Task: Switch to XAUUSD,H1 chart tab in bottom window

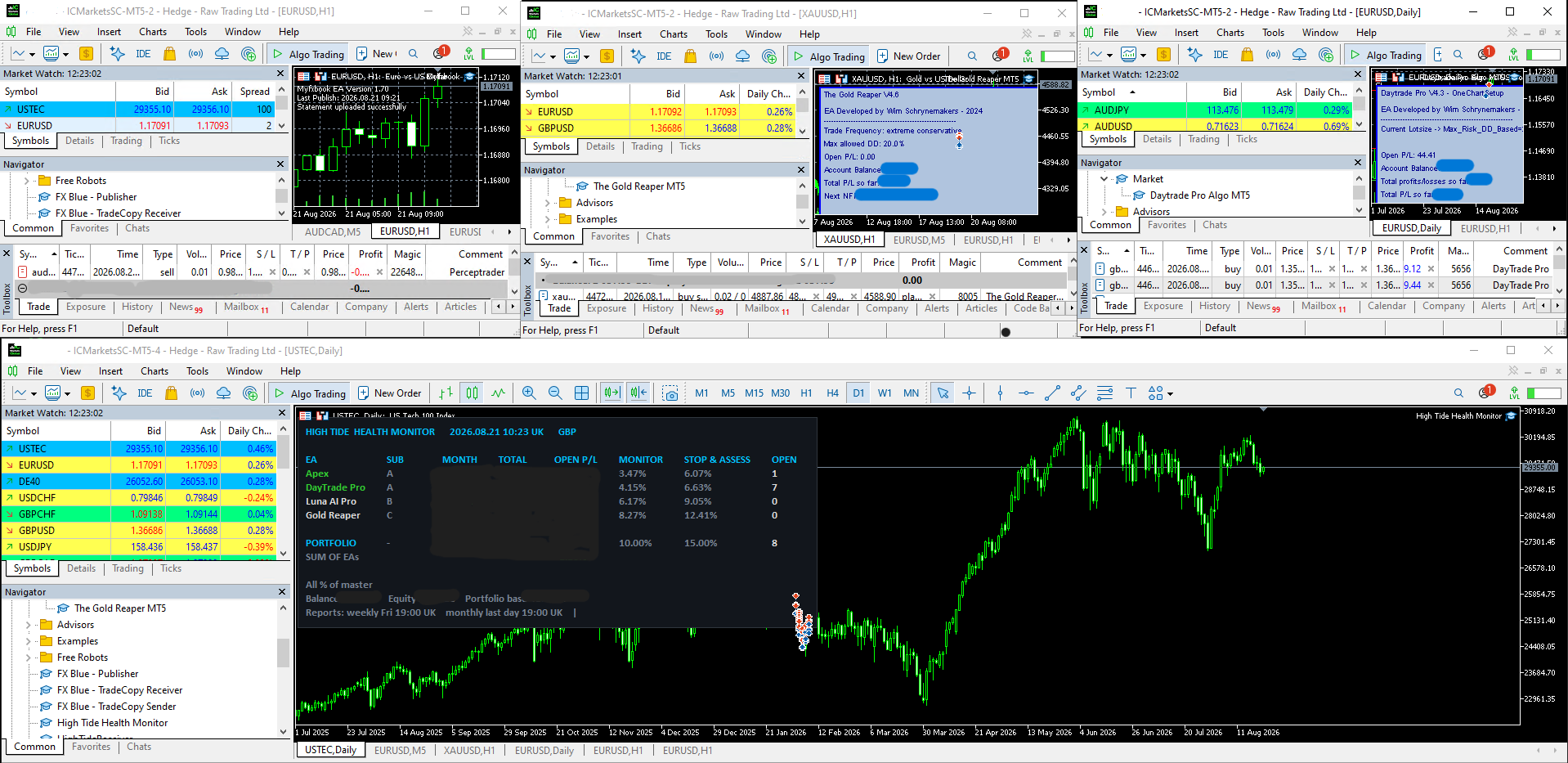Action: pyautogui.click(x=468, y=750)
